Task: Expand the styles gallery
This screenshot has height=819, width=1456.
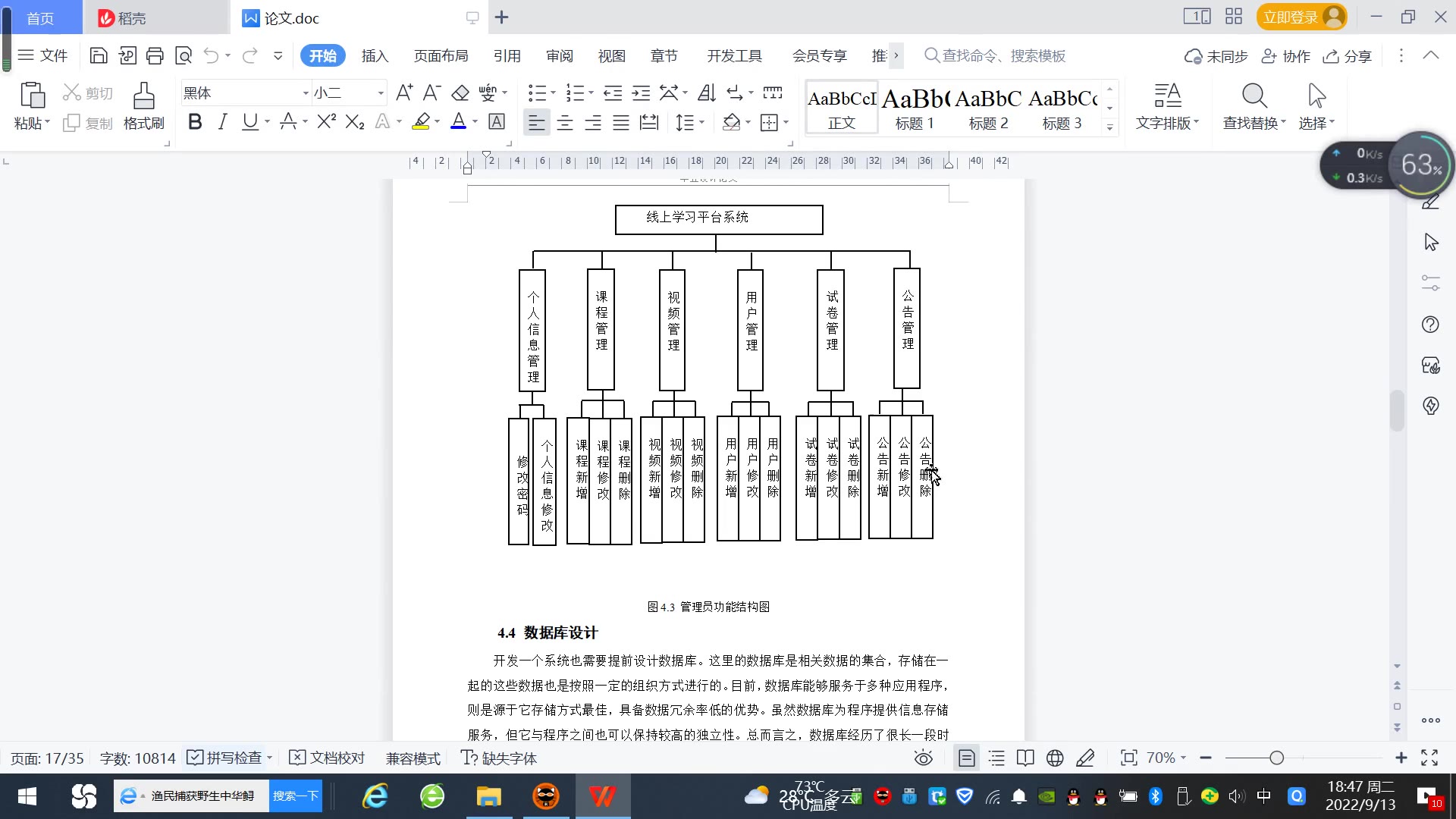Action: tap(1109, 127)
